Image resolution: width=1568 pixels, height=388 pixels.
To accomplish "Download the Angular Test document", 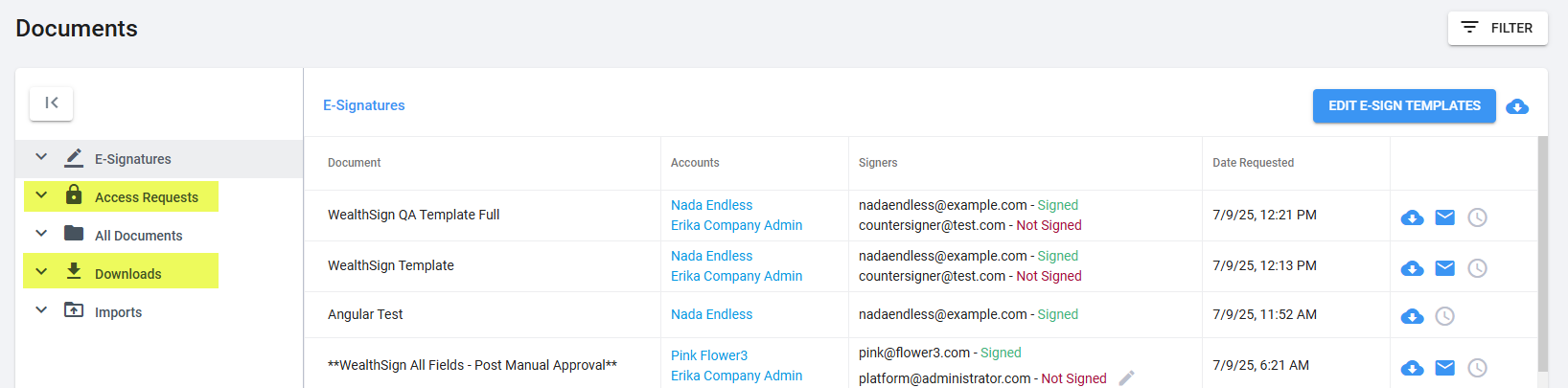I will coord(1412,316).
